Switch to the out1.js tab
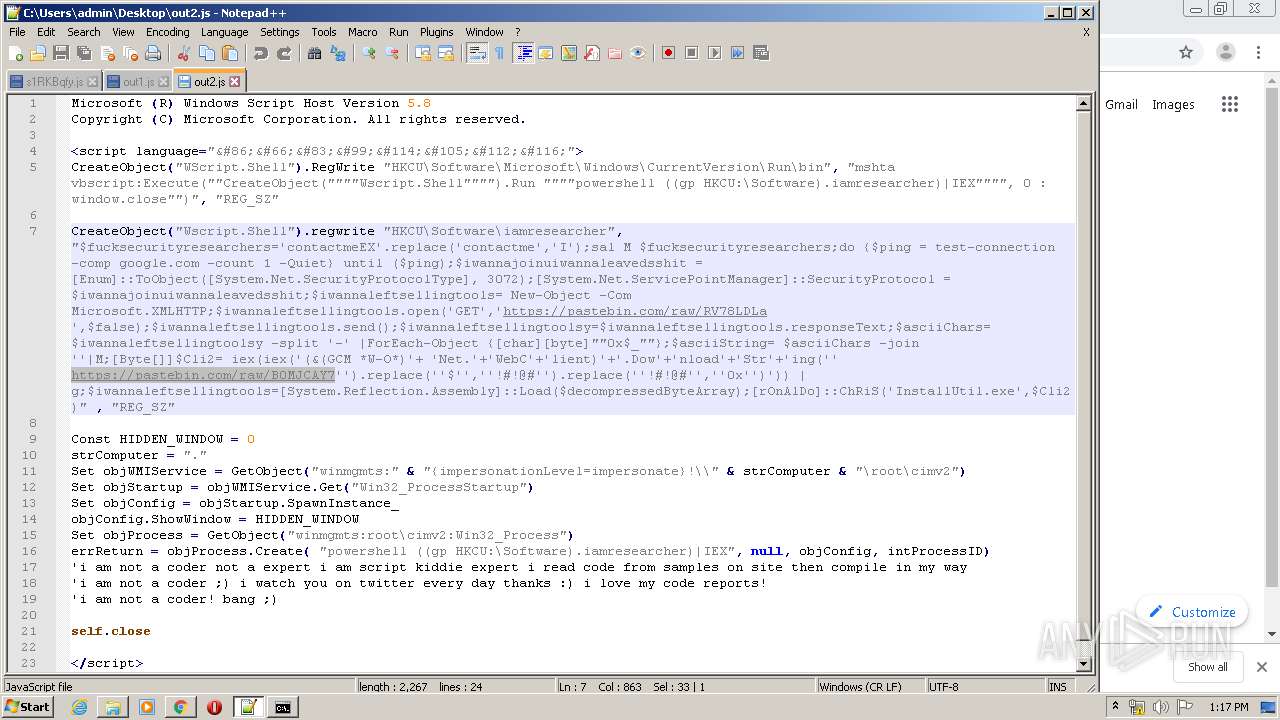Screen dimensions: 1280x720 coord(136,82)
